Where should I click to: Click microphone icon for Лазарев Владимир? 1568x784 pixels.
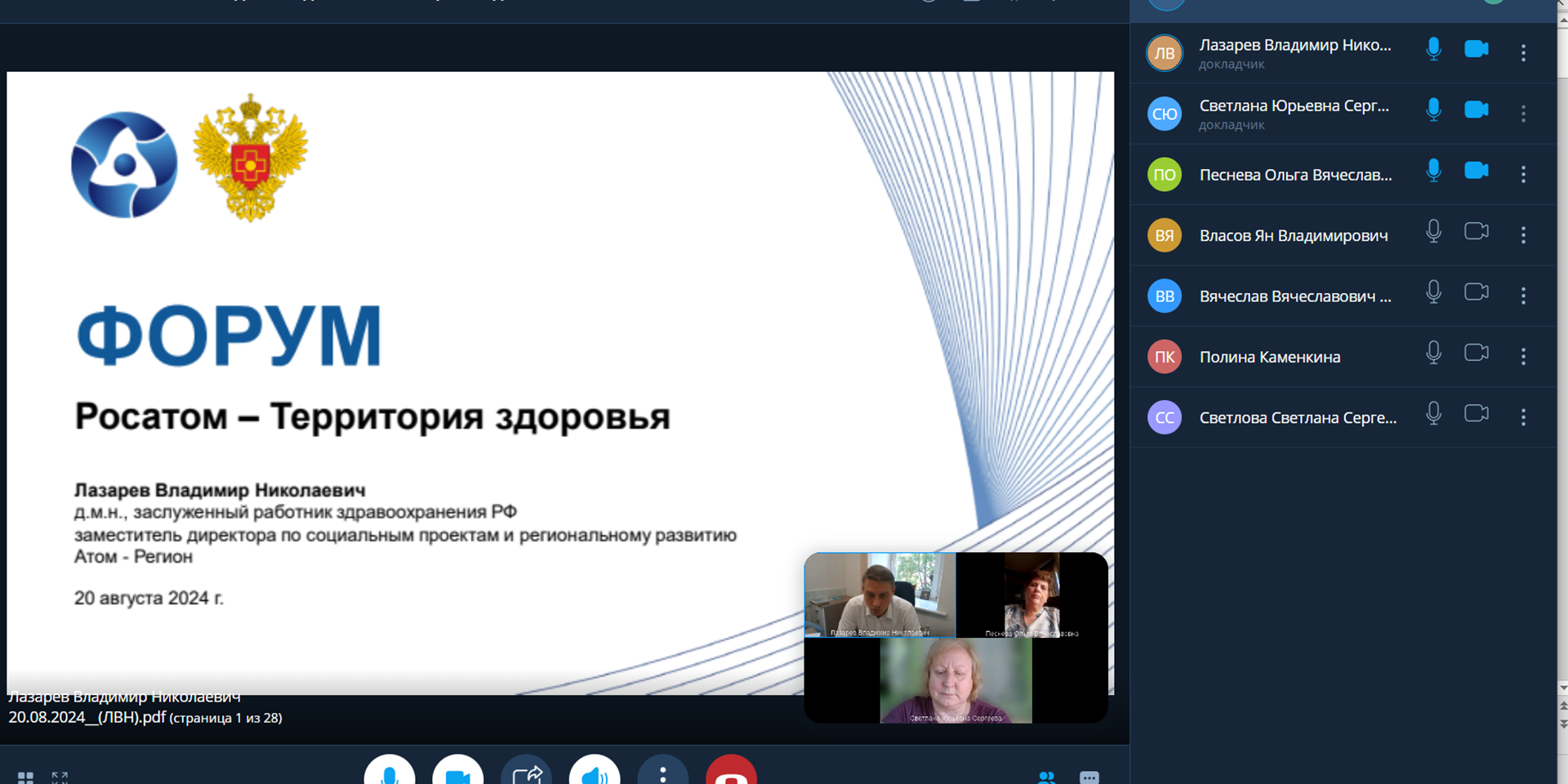pyautogui.click(x=1433, y=49)
